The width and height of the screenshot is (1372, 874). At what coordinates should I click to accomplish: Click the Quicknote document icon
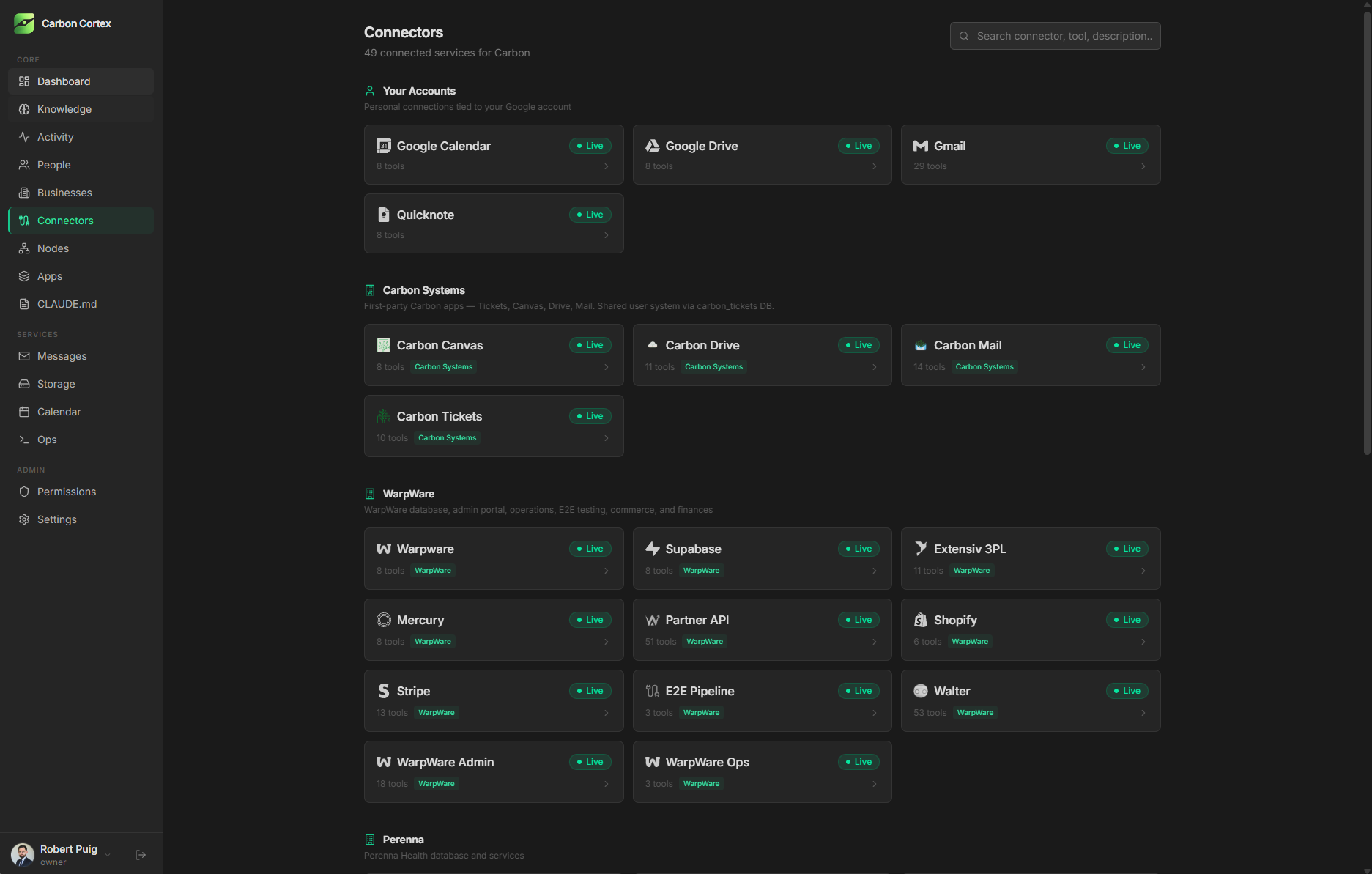point(384,215)
